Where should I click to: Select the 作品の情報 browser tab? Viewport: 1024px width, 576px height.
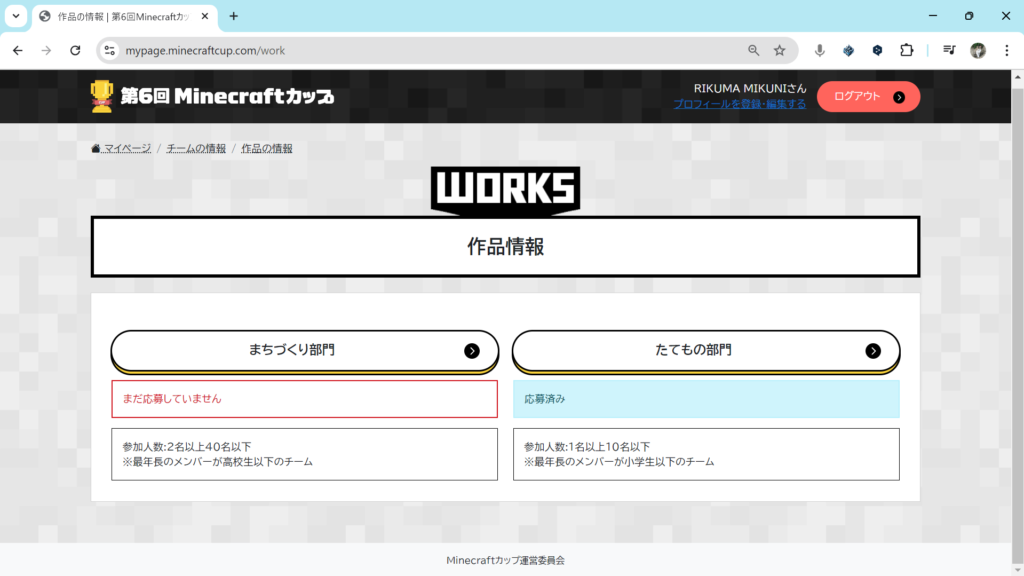tap(120, 16)
